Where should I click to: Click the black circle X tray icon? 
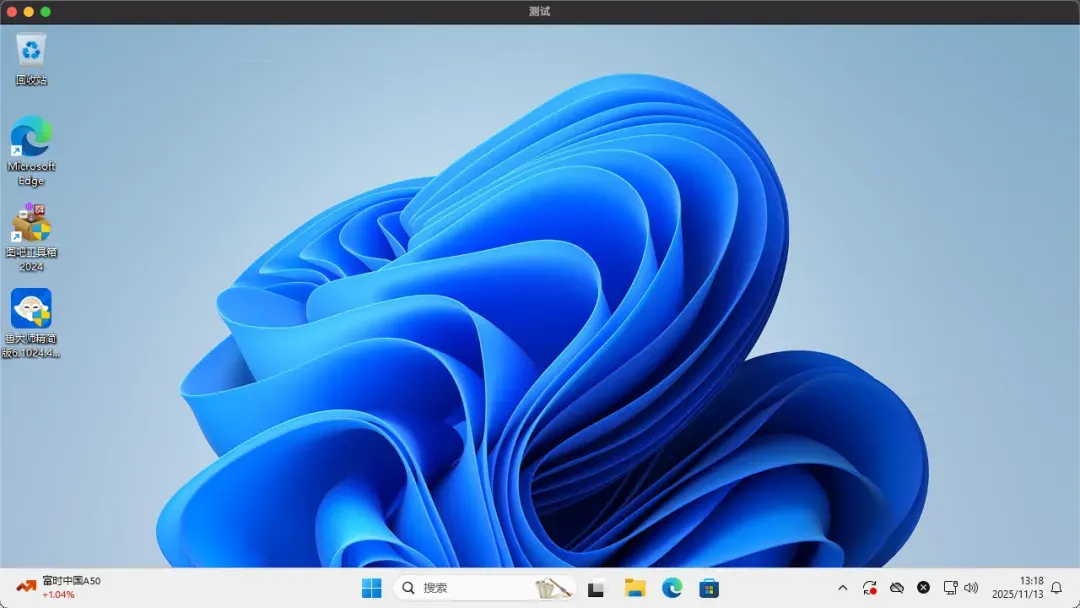[923, 588]
